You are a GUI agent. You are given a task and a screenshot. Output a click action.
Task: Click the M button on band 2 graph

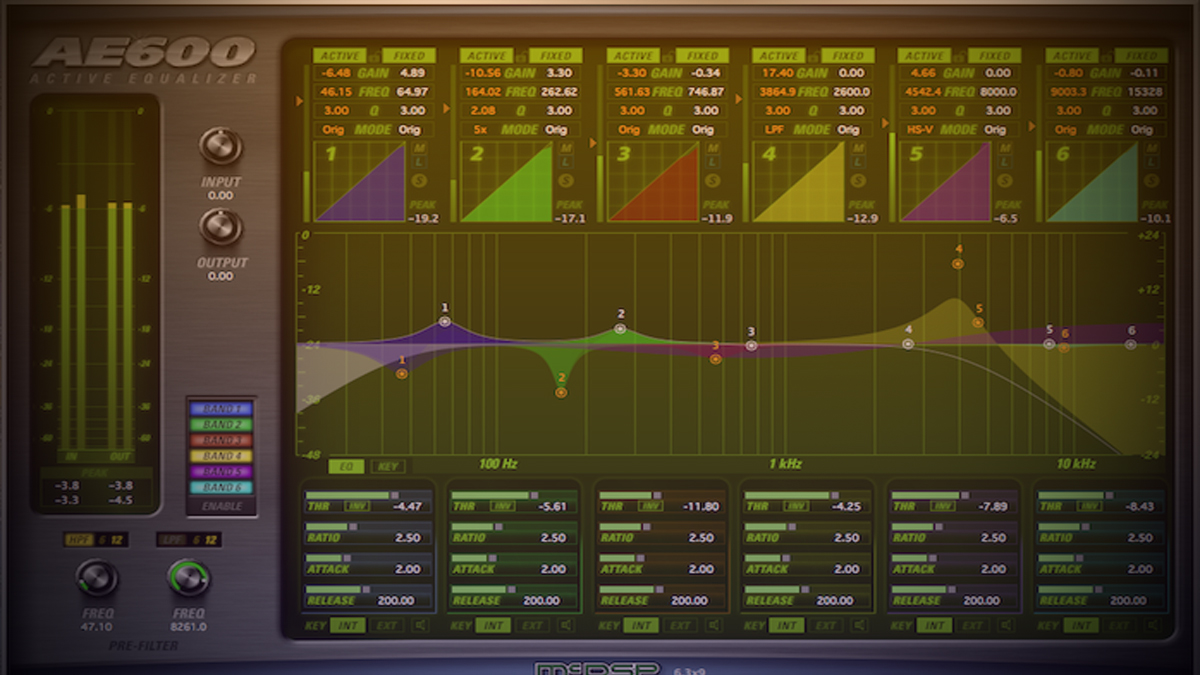point(566,149)
